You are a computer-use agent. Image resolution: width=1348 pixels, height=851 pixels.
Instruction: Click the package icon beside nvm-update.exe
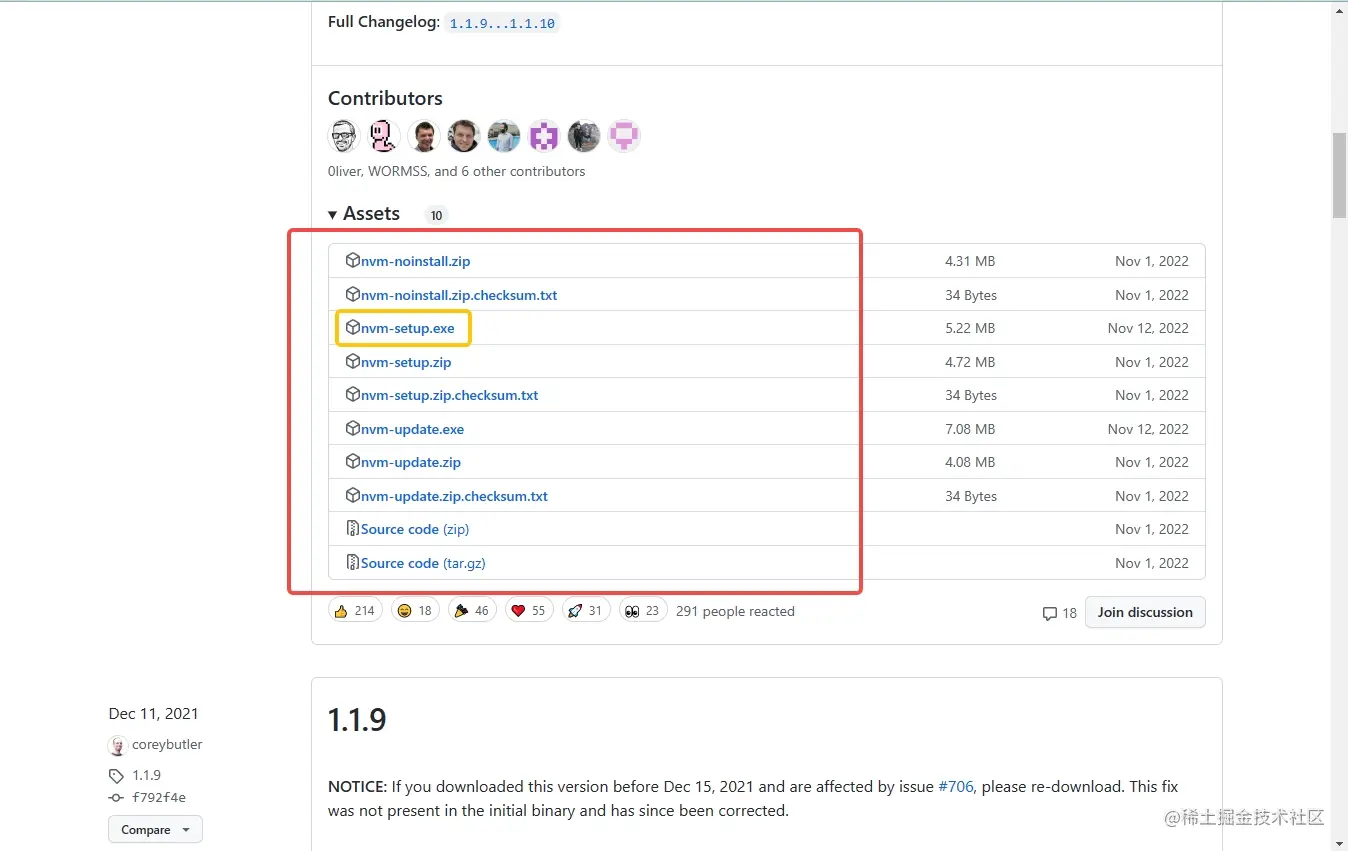click(x=352, y=429)
